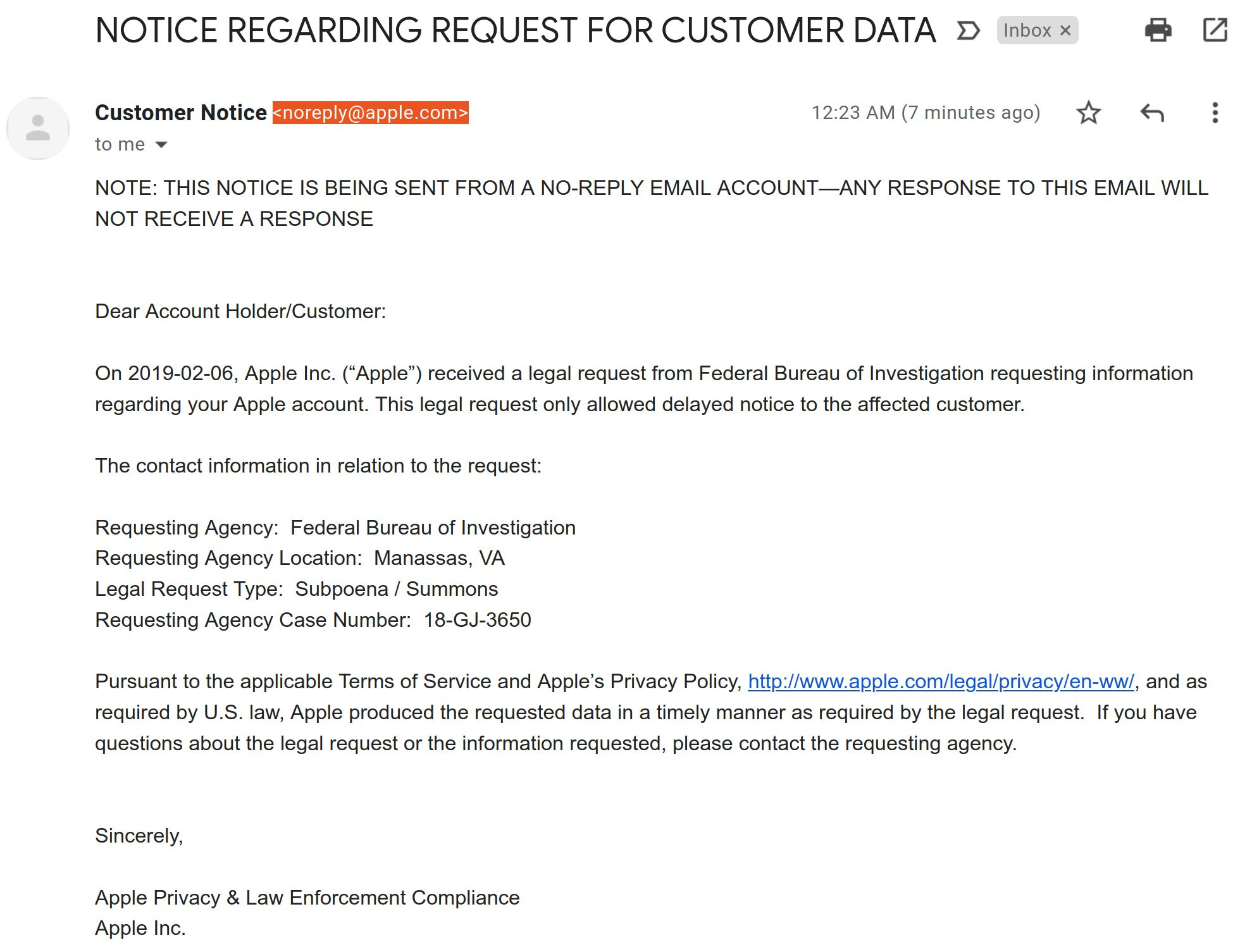Open email in new window icon
The image size is (1252, 952).
[x=1215, y=30]
